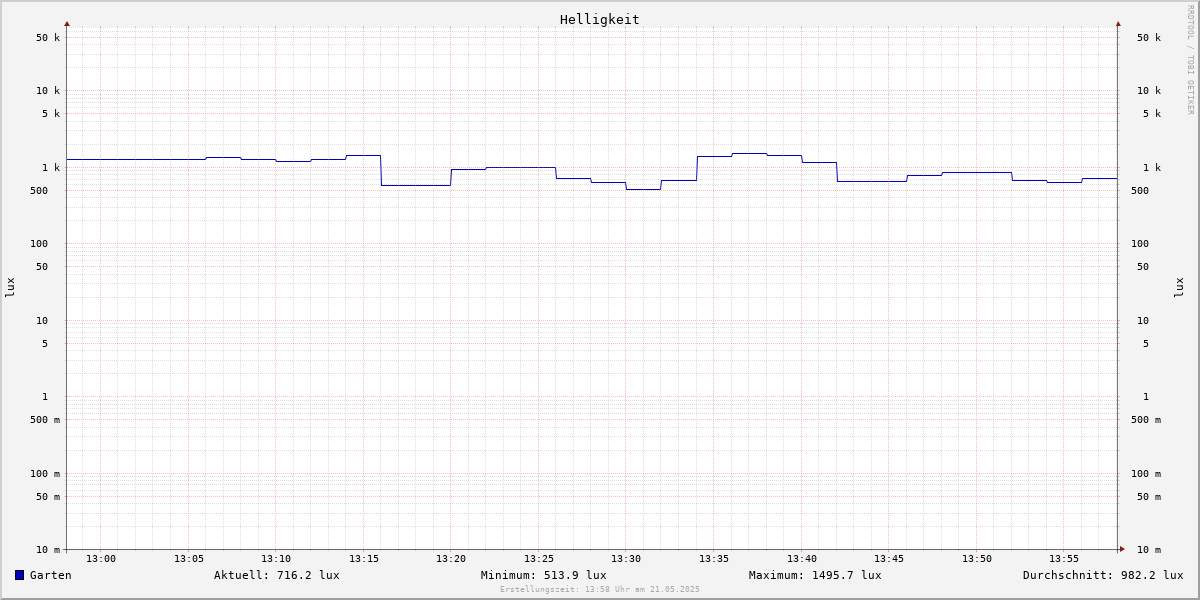Click the 13:55 time axis label
This screenshot has height=600, width=1200.
pyautogui.click(x=1064, y=559)
